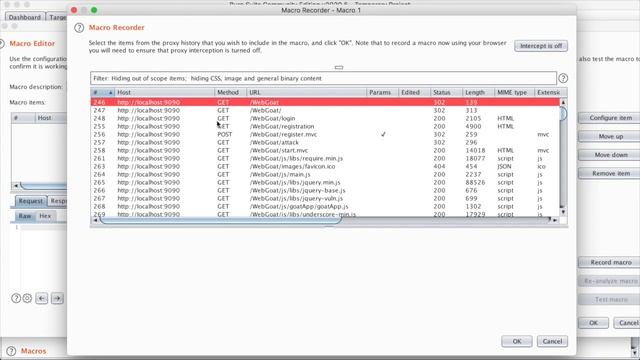Click the Params checkmark for register.mvc
The width and height of the screenshot is (640, 360).
383,134
